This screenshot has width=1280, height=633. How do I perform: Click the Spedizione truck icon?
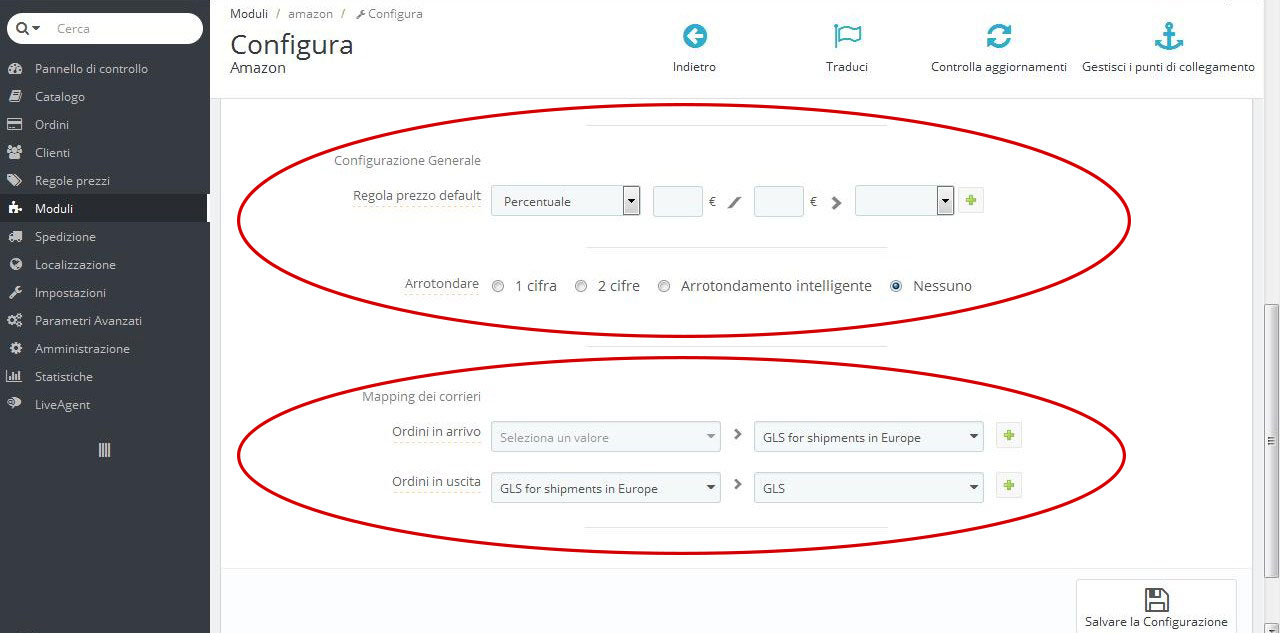click(15, 237)
